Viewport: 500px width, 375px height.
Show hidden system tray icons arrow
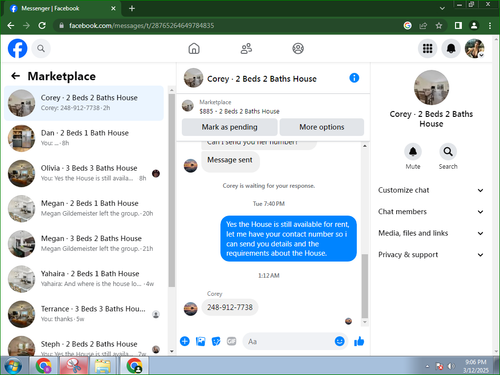point(427,366)
